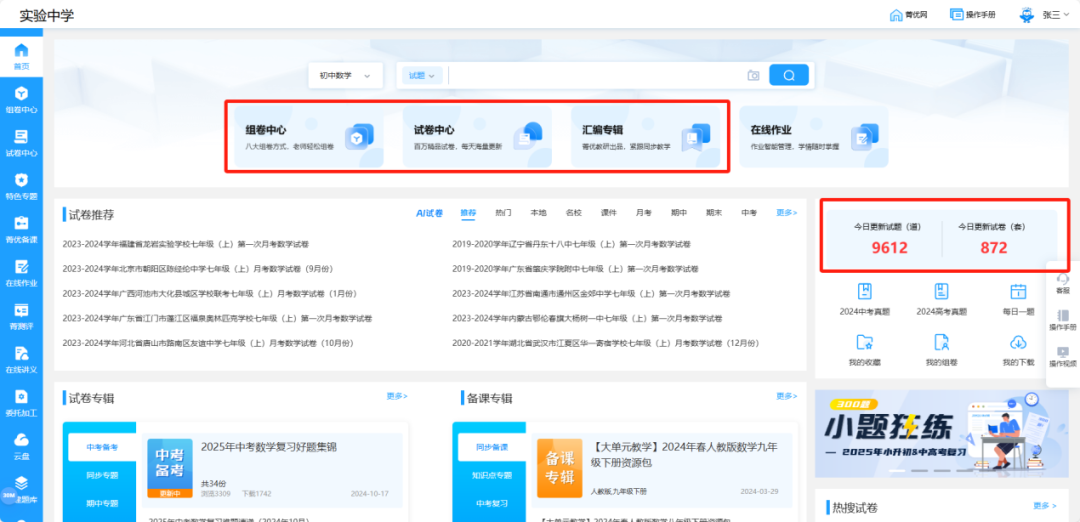
Task: Open 北京市朝阳区陈经纶中学 paper link
Action: 198,269
